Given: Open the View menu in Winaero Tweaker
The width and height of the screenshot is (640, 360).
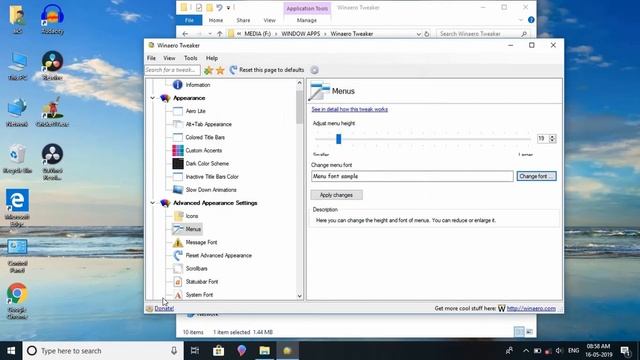Looking at the screenshot, I should [169, 58].
